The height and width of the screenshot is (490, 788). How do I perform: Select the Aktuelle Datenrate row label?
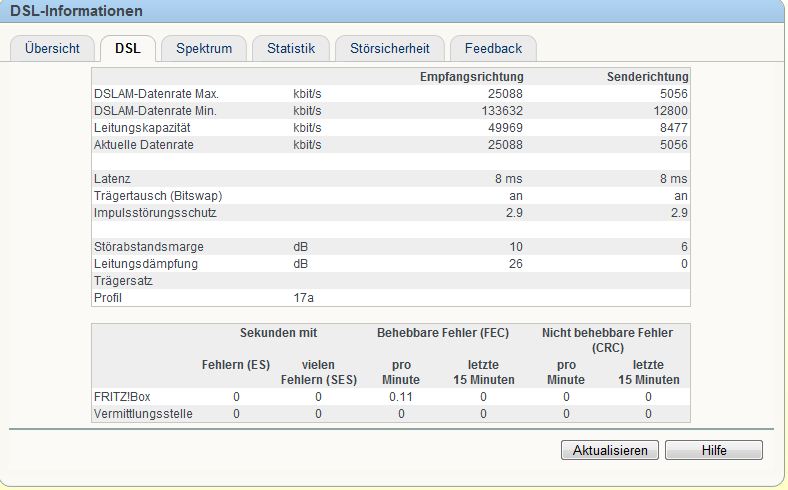coord(144,145)
